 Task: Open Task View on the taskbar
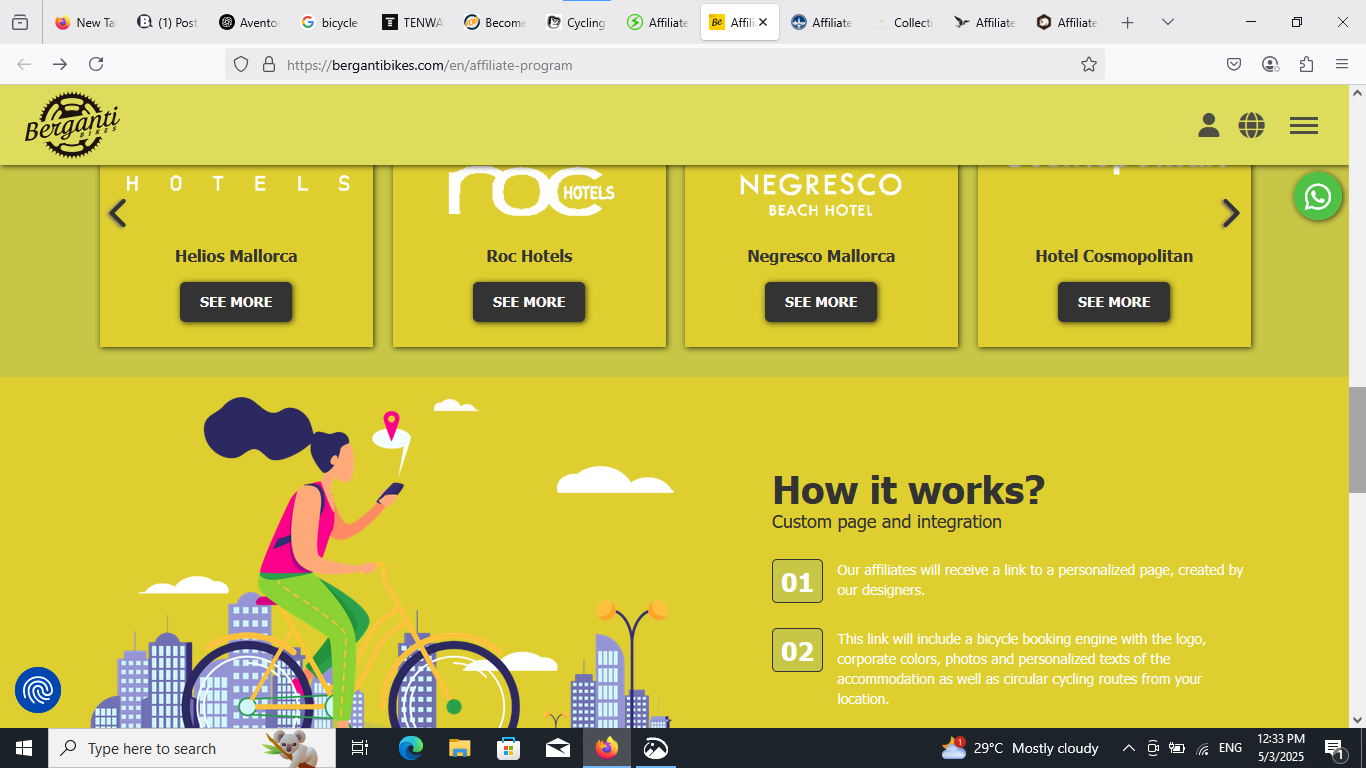coord(360,748)
